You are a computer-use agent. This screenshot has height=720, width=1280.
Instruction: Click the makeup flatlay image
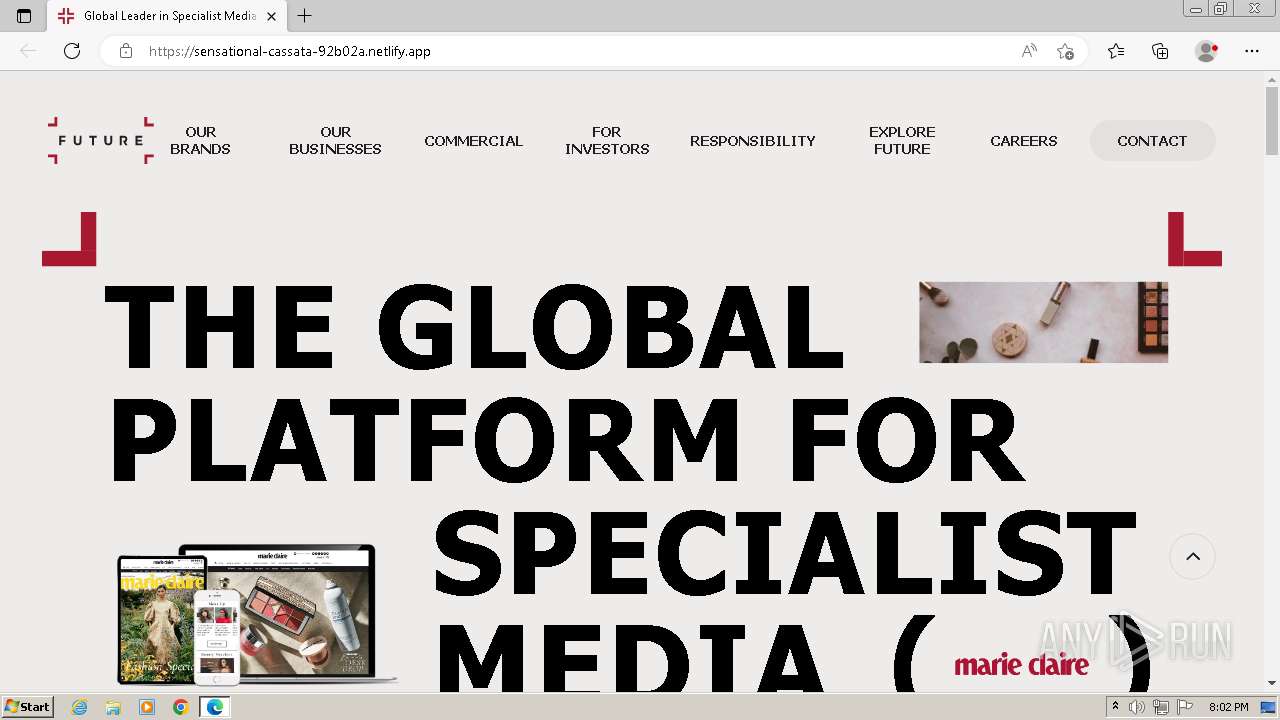[1043, 322]
